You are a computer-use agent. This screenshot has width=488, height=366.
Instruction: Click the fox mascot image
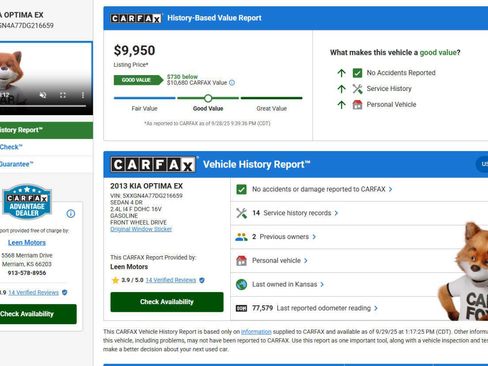(463, 272)
